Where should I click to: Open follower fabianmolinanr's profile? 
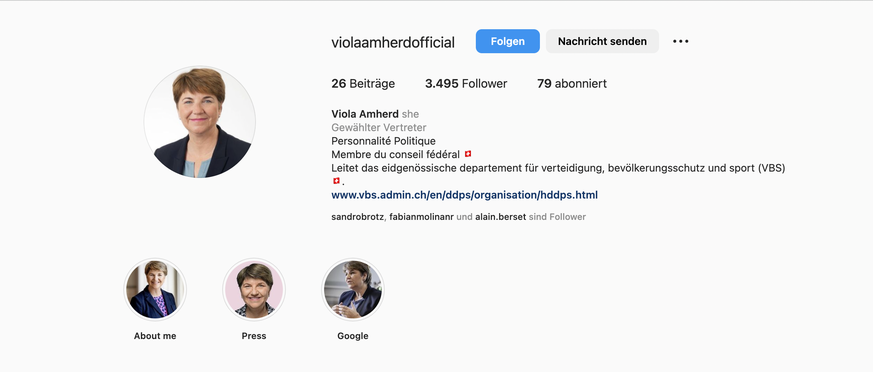pyautogui.click(x=421, y=217)
